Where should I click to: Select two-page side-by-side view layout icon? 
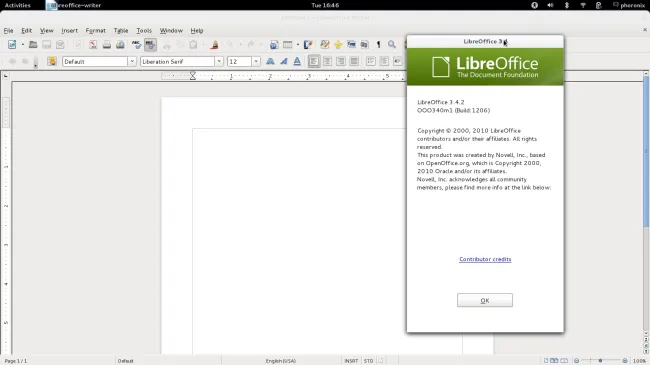click(x=554, y=360)
